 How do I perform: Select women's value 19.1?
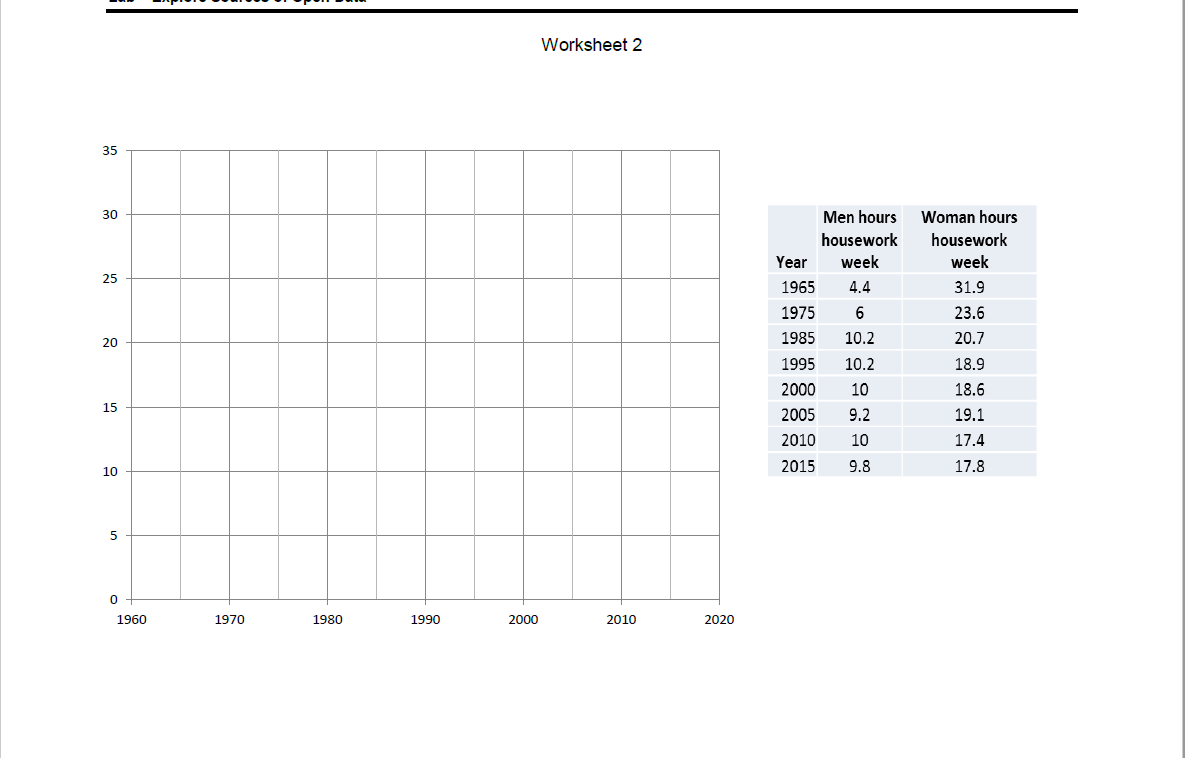click(969, 414)
